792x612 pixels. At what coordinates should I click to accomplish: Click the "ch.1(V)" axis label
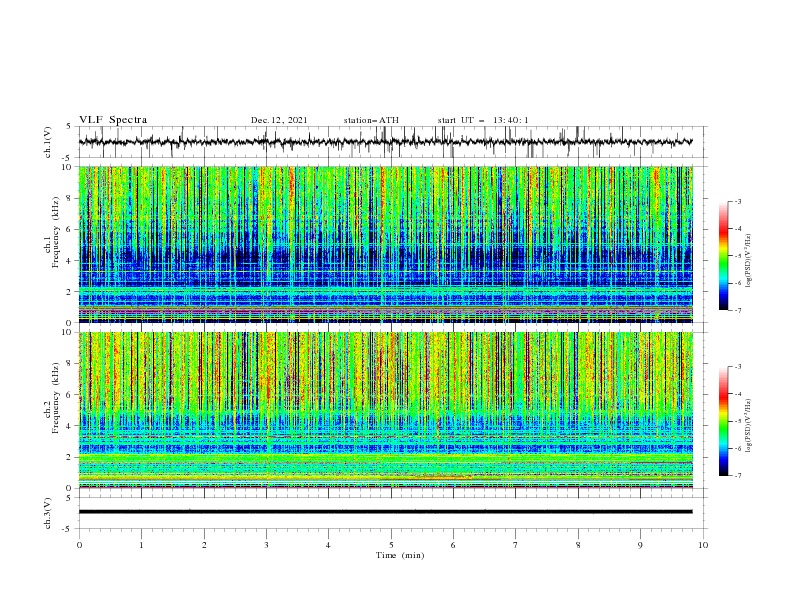point(47,142)
